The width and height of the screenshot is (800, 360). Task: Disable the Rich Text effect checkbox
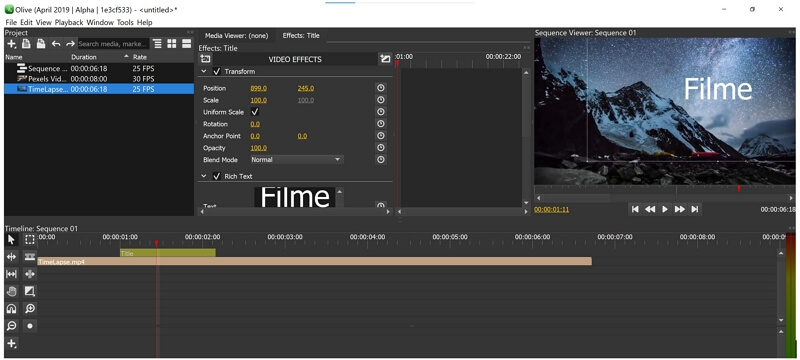(x=217, y=176)
